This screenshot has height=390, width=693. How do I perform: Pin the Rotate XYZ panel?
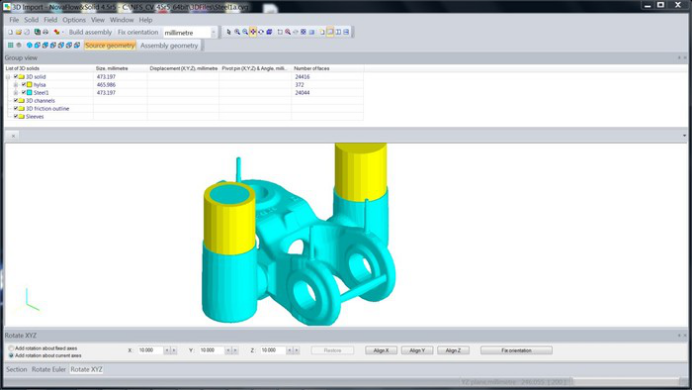point(679,336)
